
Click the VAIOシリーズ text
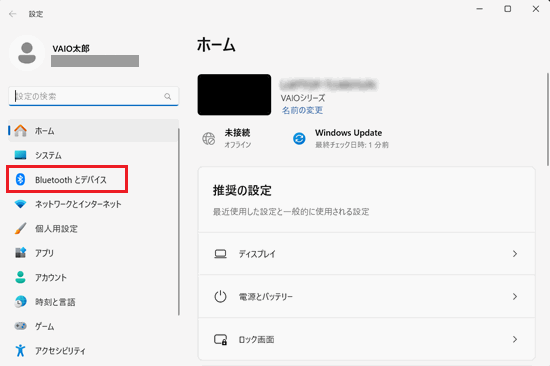point(303,98)
